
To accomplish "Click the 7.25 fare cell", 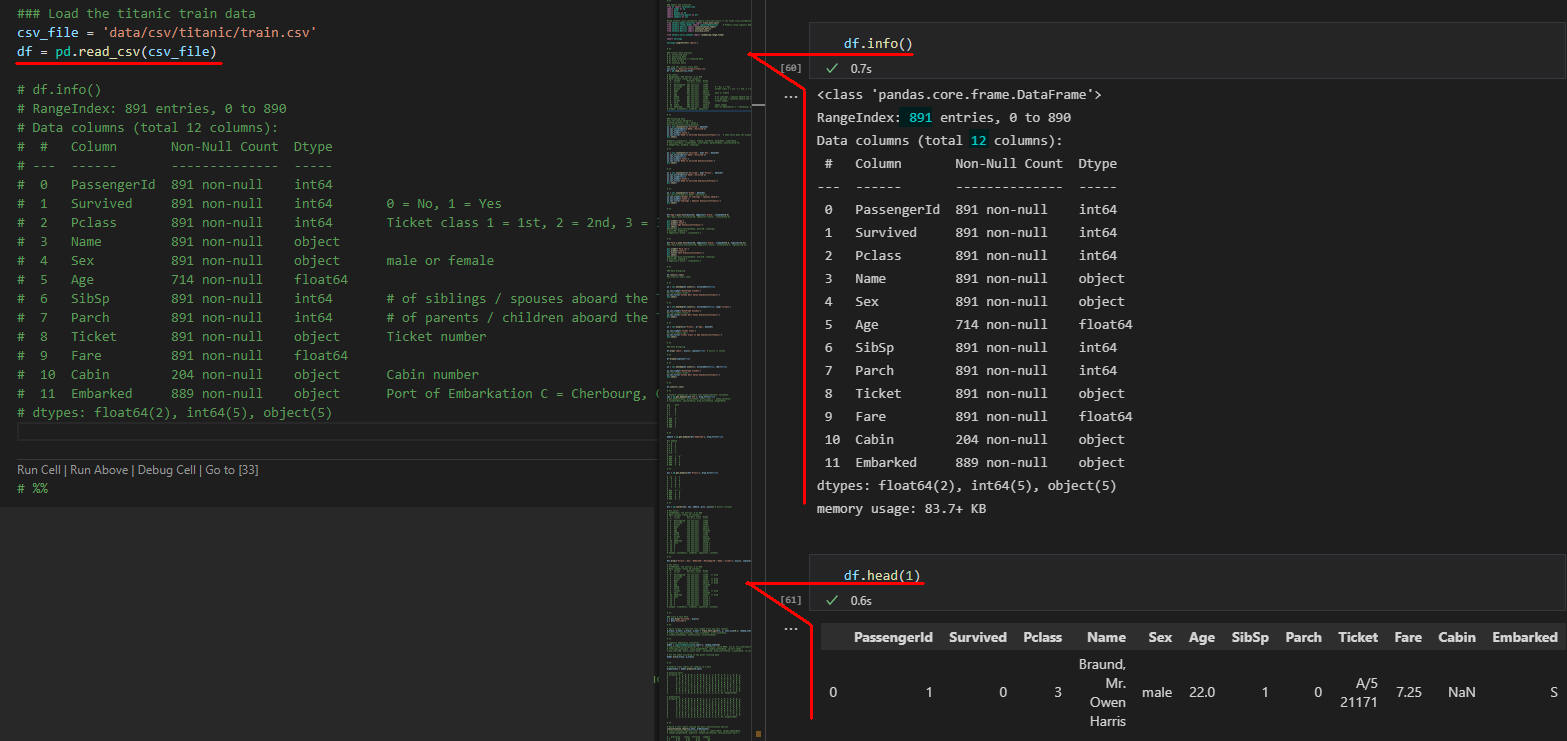I will [1408, 692].
